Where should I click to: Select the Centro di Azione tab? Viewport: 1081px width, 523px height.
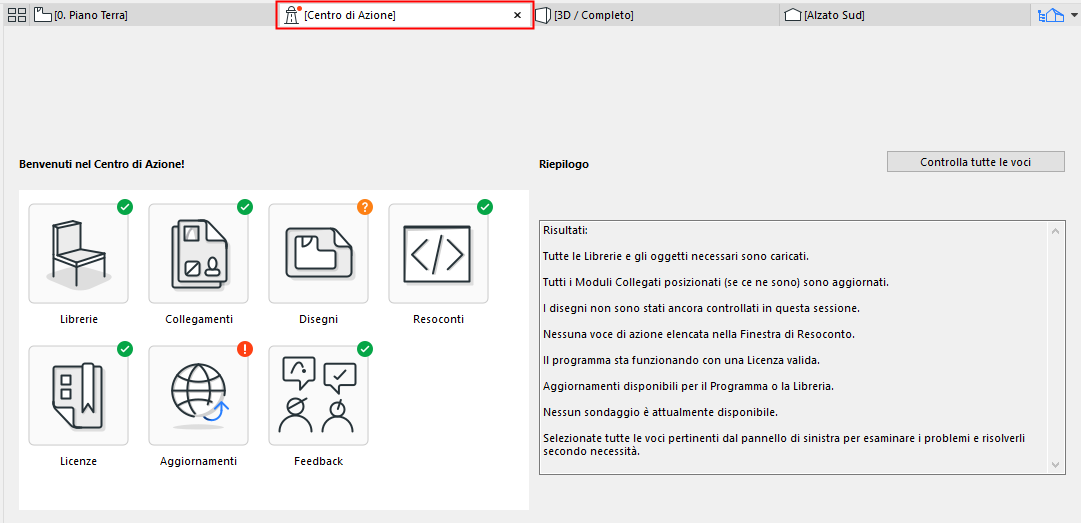[x=405, y=15]
